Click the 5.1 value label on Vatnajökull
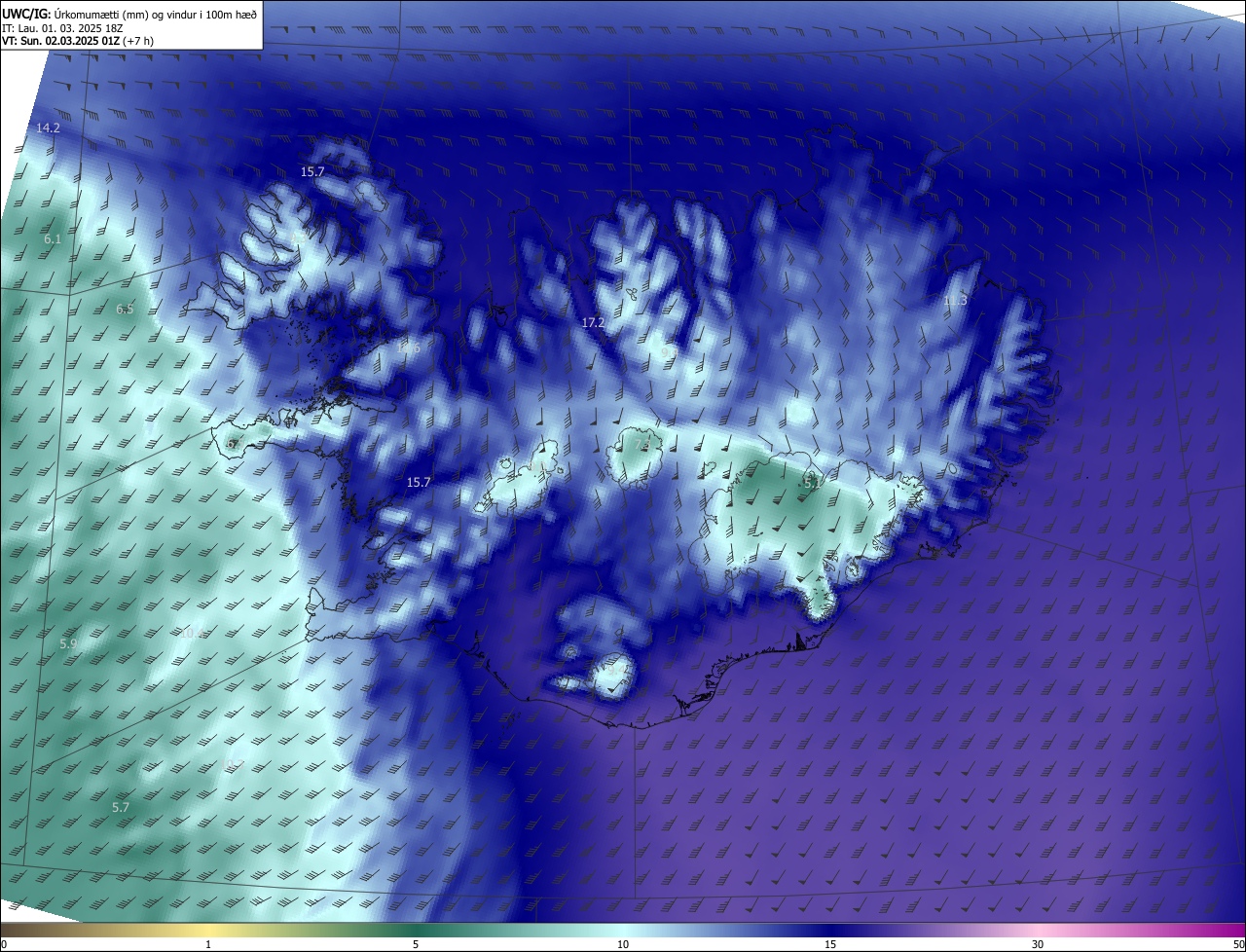This screenshot has height=952, width=1246. 813,482
